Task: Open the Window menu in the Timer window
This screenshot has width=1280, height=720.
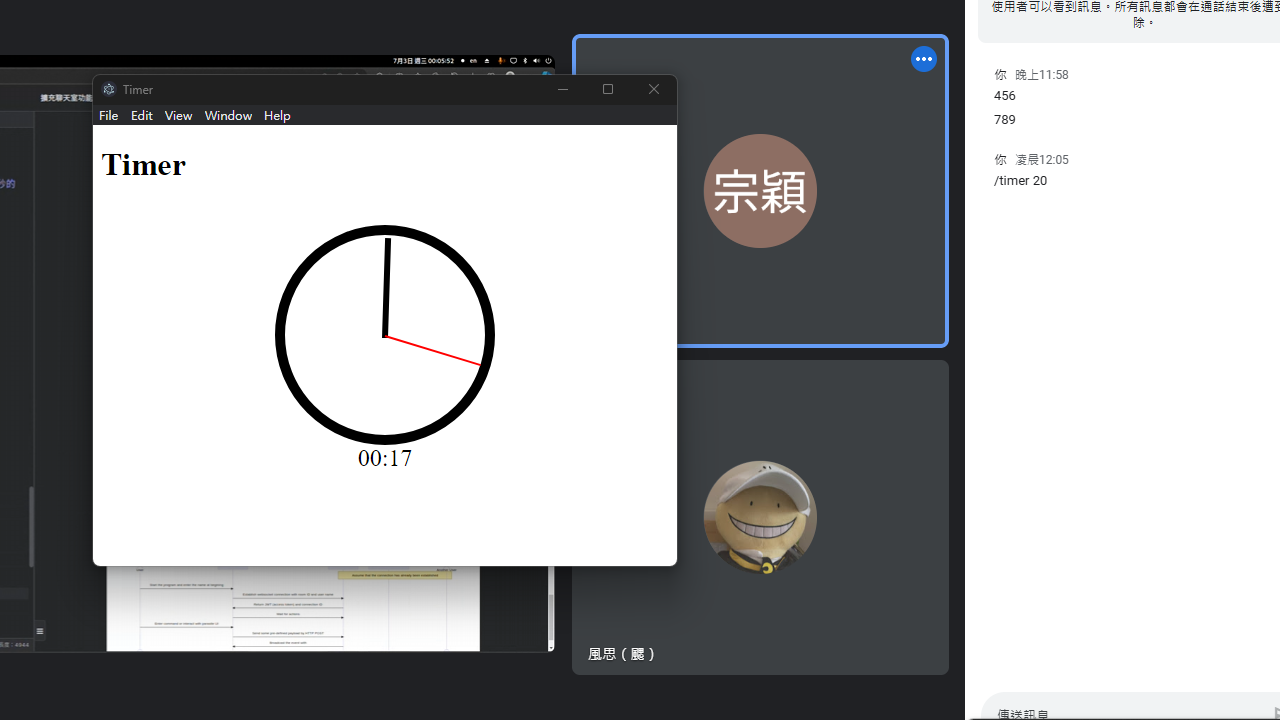Action: coord(228,115)
